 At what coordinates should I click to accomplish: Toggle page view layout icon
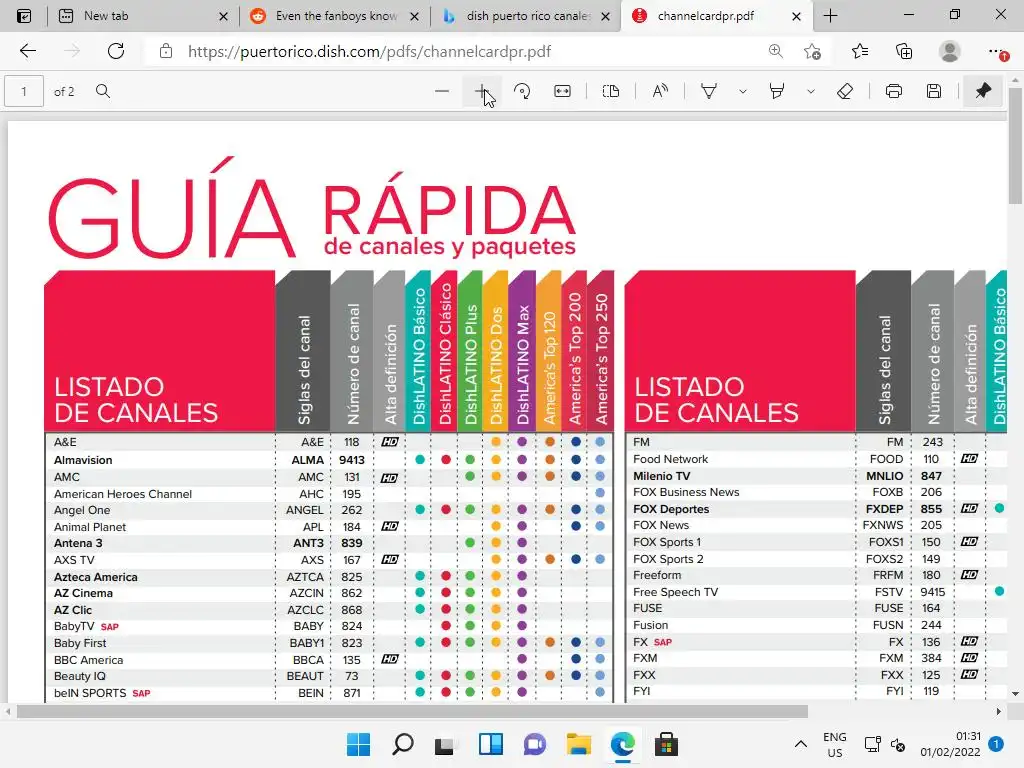[x=611, y=91]
